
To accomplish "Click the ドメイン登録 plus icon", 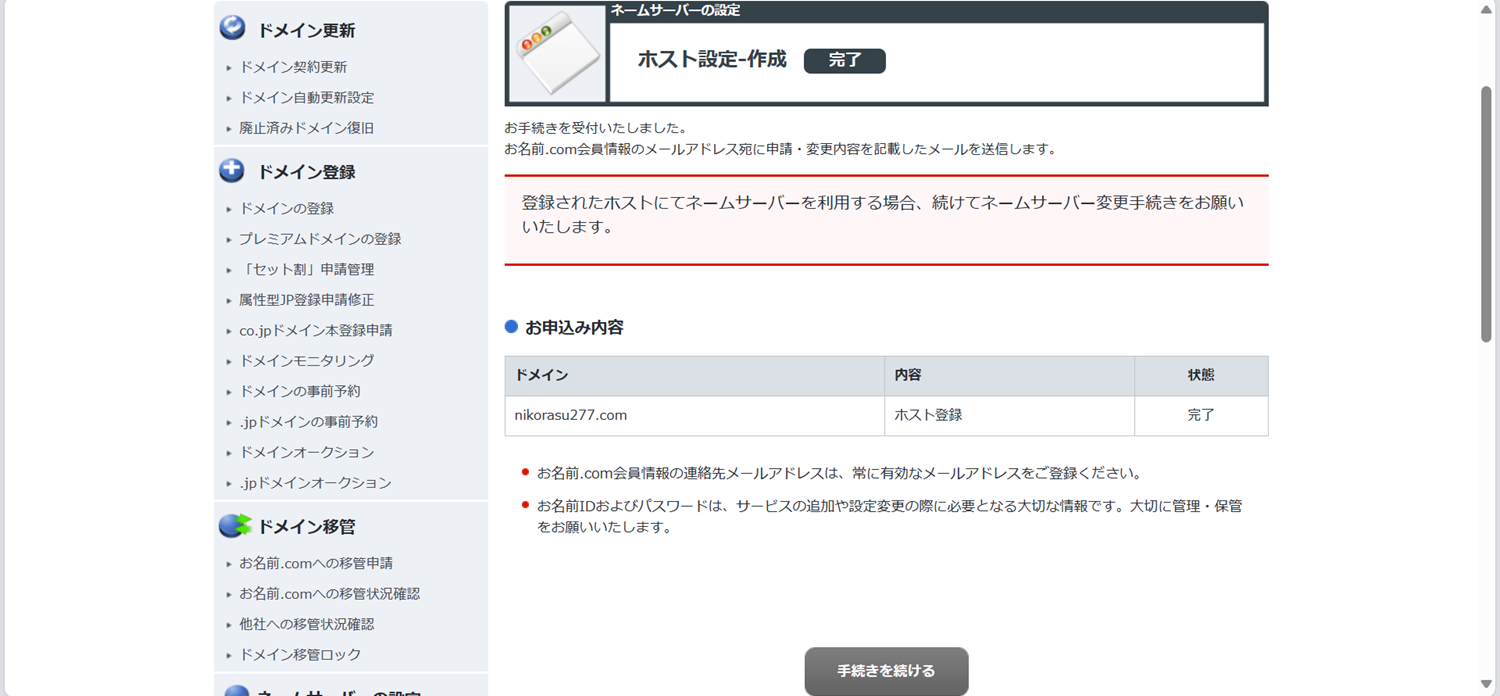I will coord(232,170).
